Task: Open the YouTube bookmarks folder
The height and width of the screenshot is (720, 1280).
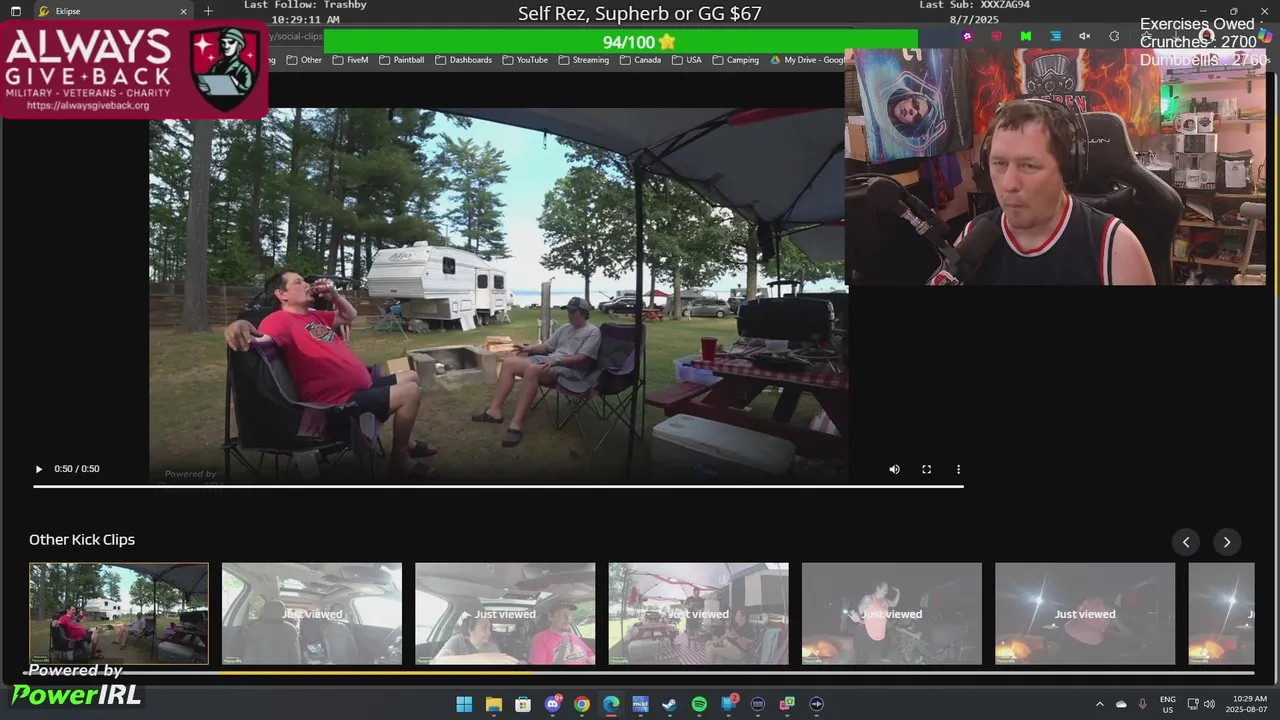Action: pyautogui.click(x=525, y=60)
